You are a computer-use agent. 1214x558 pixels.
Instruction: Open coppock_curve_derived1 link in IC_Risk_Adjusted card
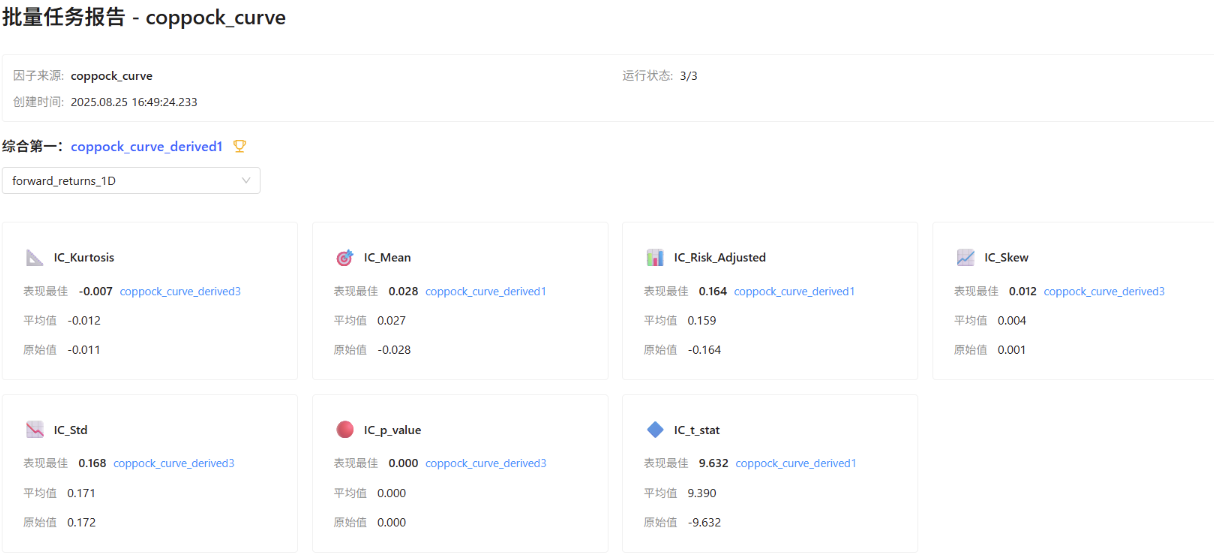coord(794,291)
